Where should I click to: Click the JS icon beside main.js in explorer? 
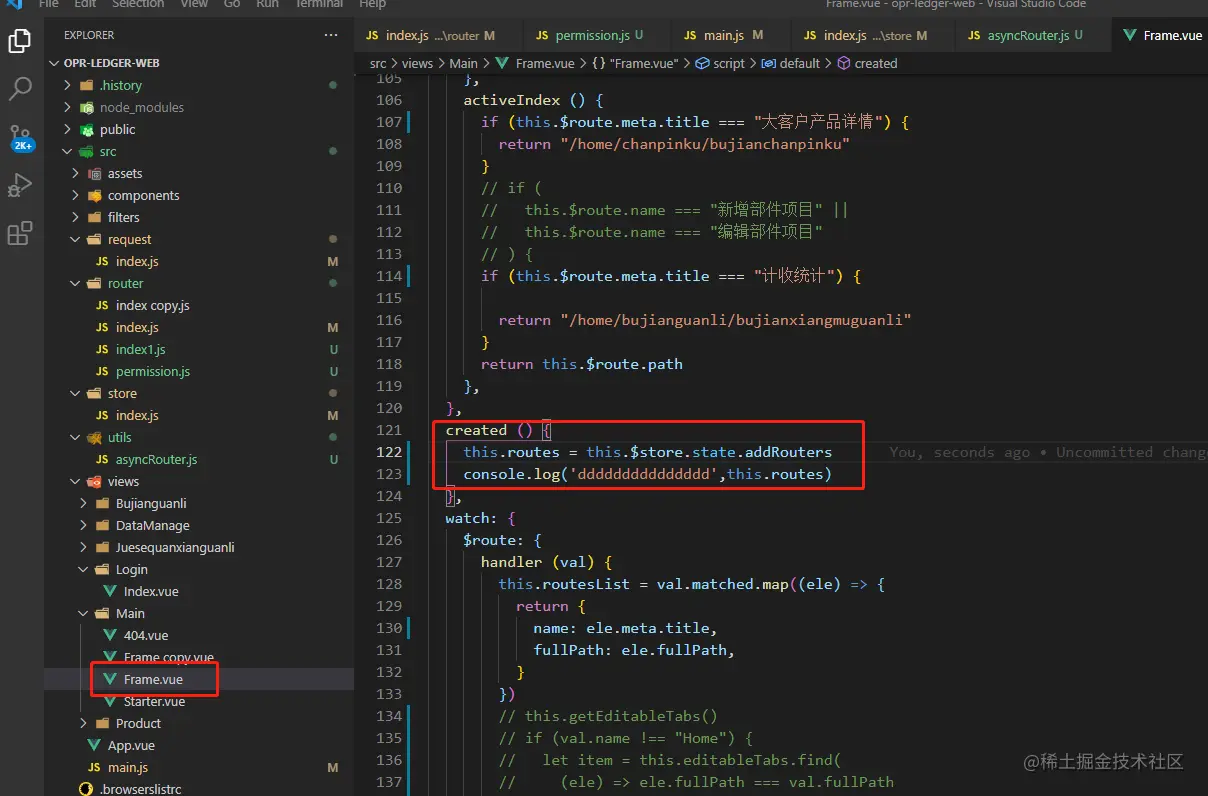click(x=94, y=767)
